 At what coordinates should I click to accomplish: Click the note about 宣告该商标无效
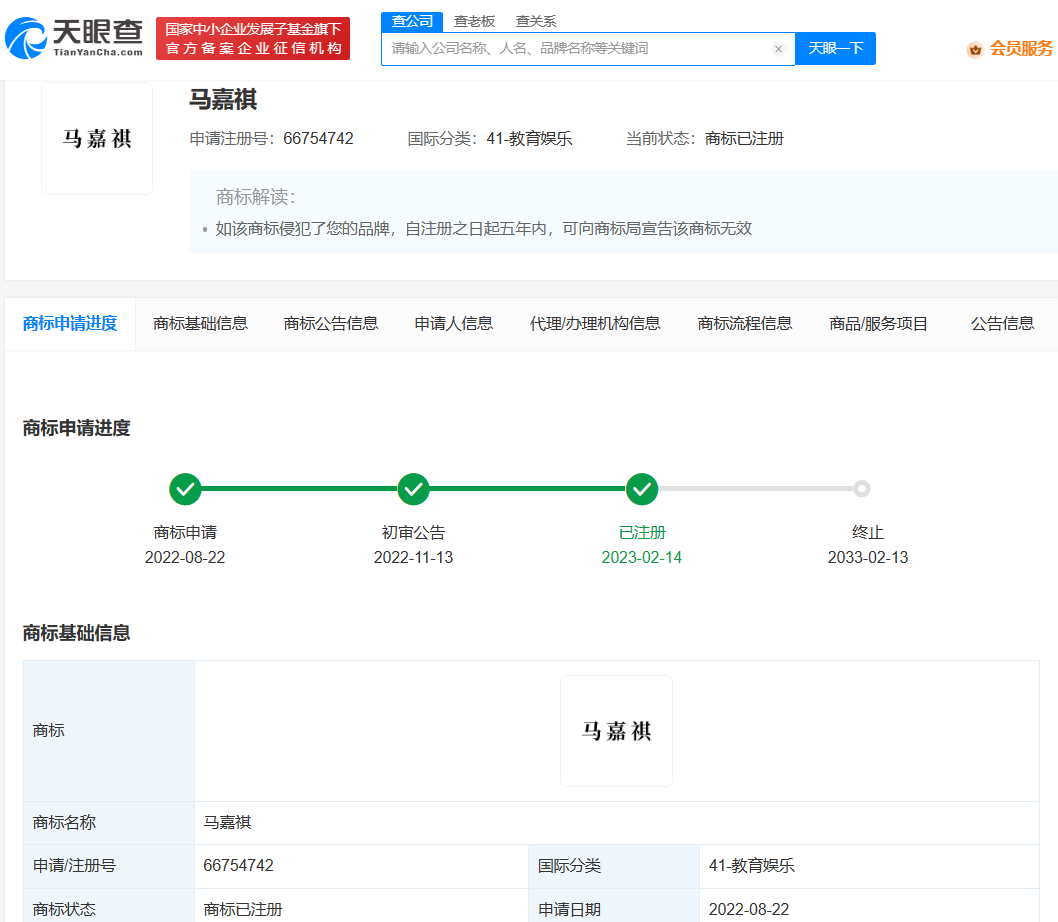[484, 229]
